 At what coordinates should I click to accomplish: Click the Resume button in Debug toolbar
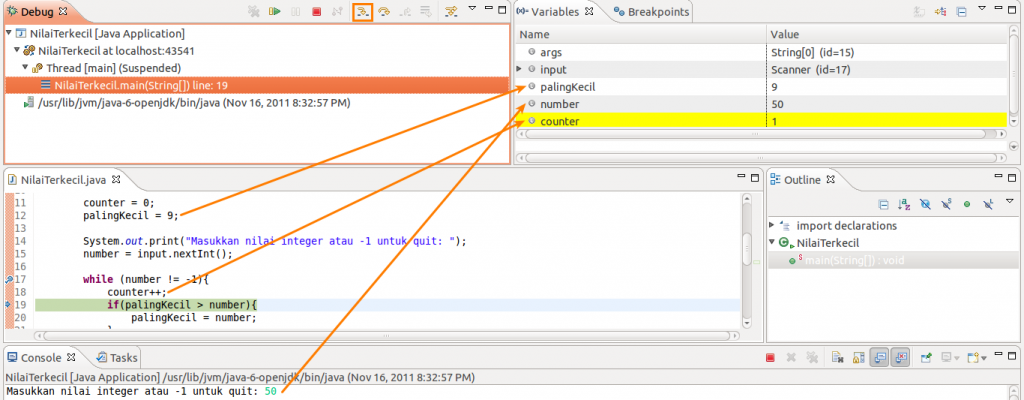275,11
